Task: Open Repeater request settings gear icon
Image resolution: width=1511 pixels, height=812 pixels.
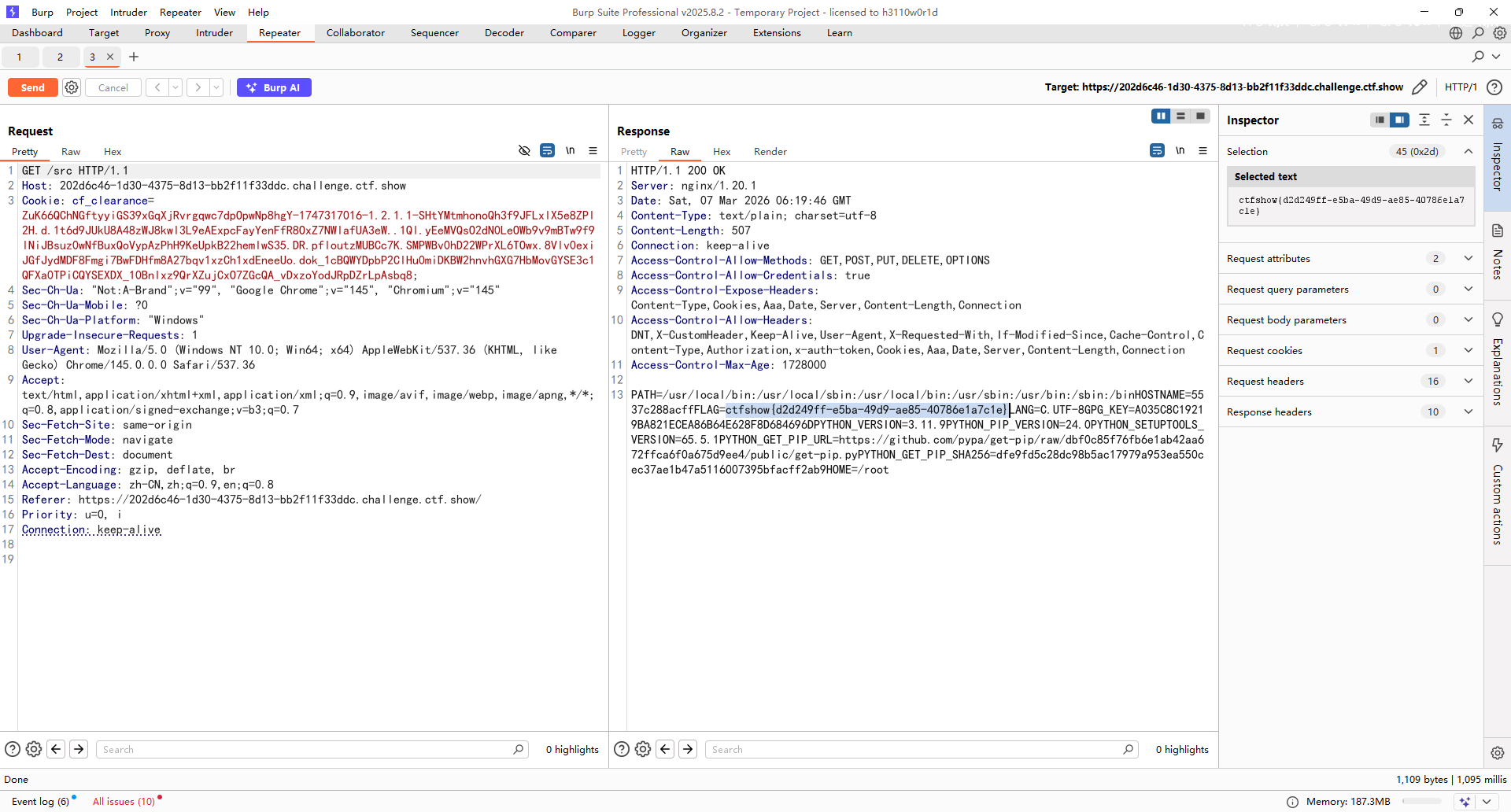Action: (72, 87)
